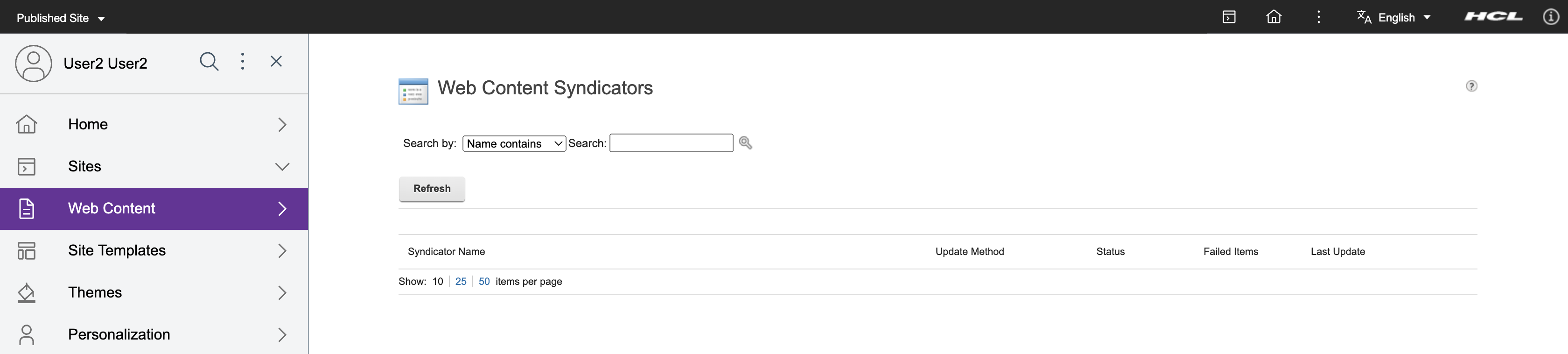This screenshot has width=1568, height=354.
Task: Click the magnifier icon to run the search
Action: tap(746, 142)
